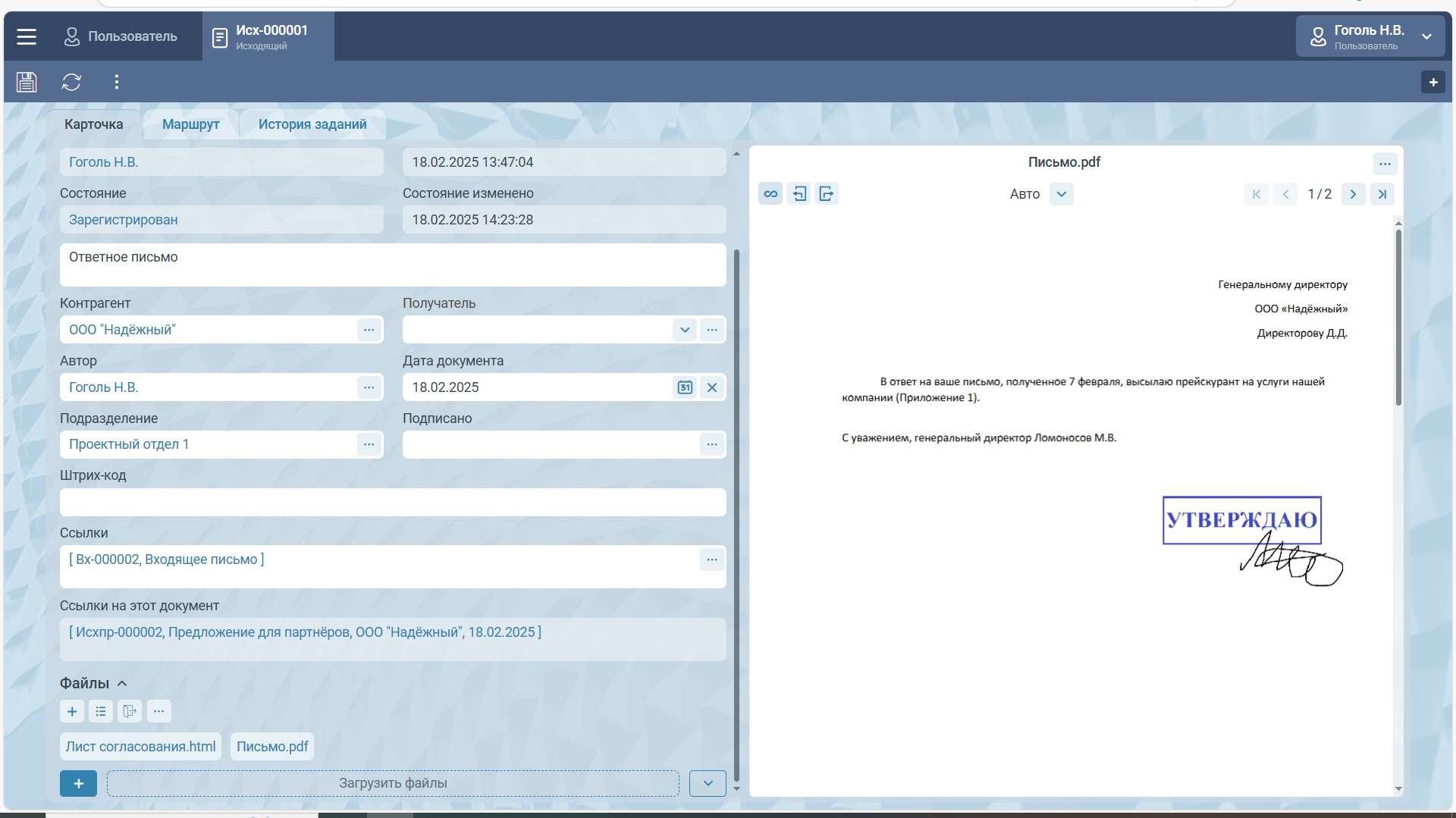Open the Вх-000002 Входящее письмо link

click(166, 559)
